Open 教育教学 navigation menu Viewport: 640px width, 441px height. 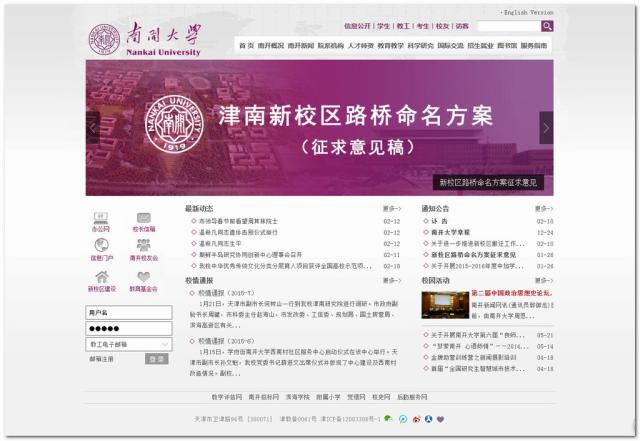click(391, 46)
